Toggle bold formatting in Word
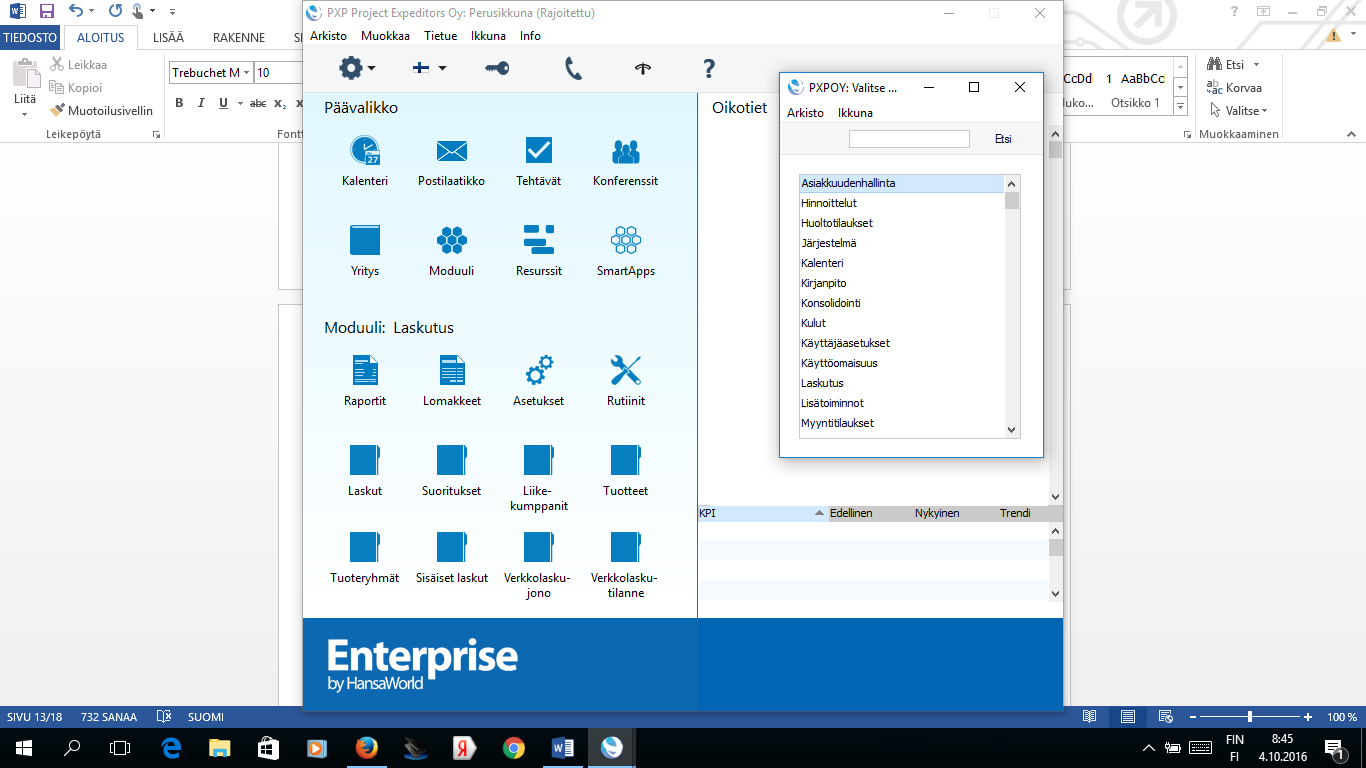The width and height of the screenshot is (1366, 768). click(179, 103)
